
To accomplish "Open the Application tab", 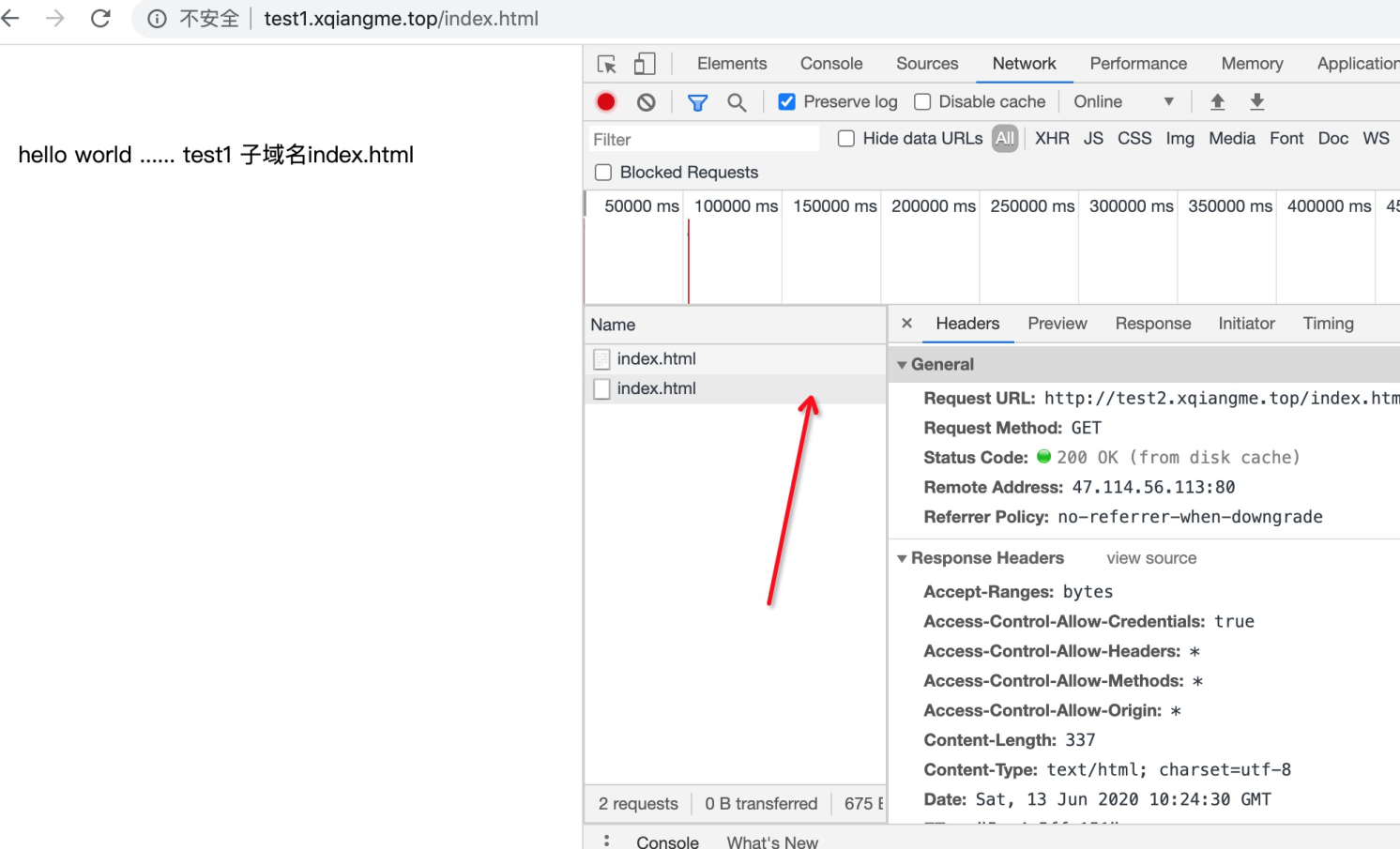I will (1358, 64).
